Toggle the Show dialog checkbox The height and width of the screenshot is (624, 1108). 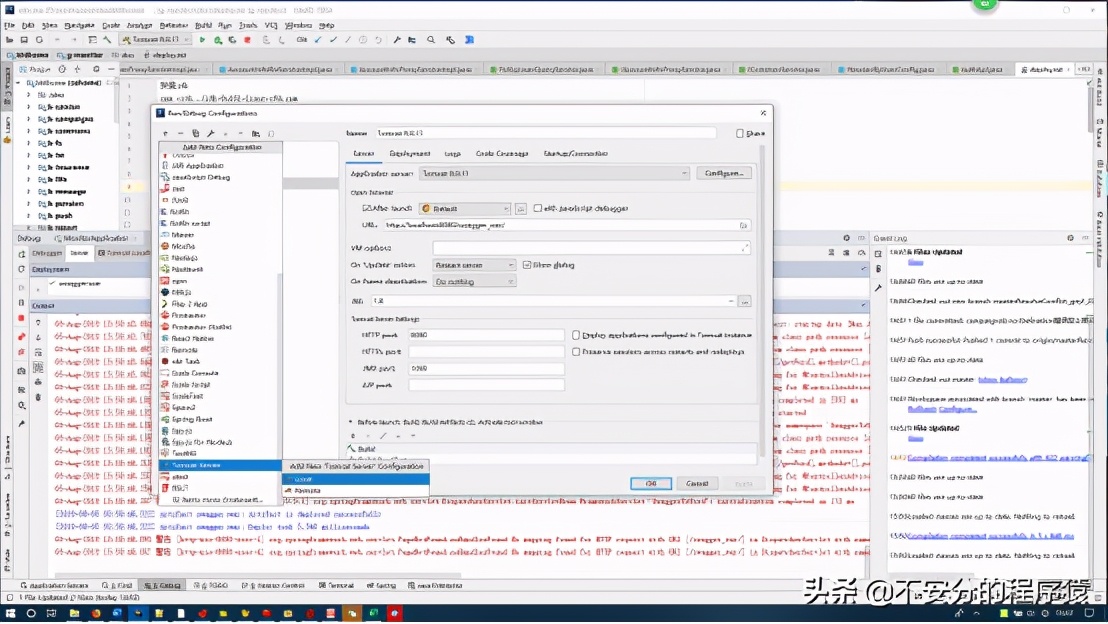(x=527, y=265)
